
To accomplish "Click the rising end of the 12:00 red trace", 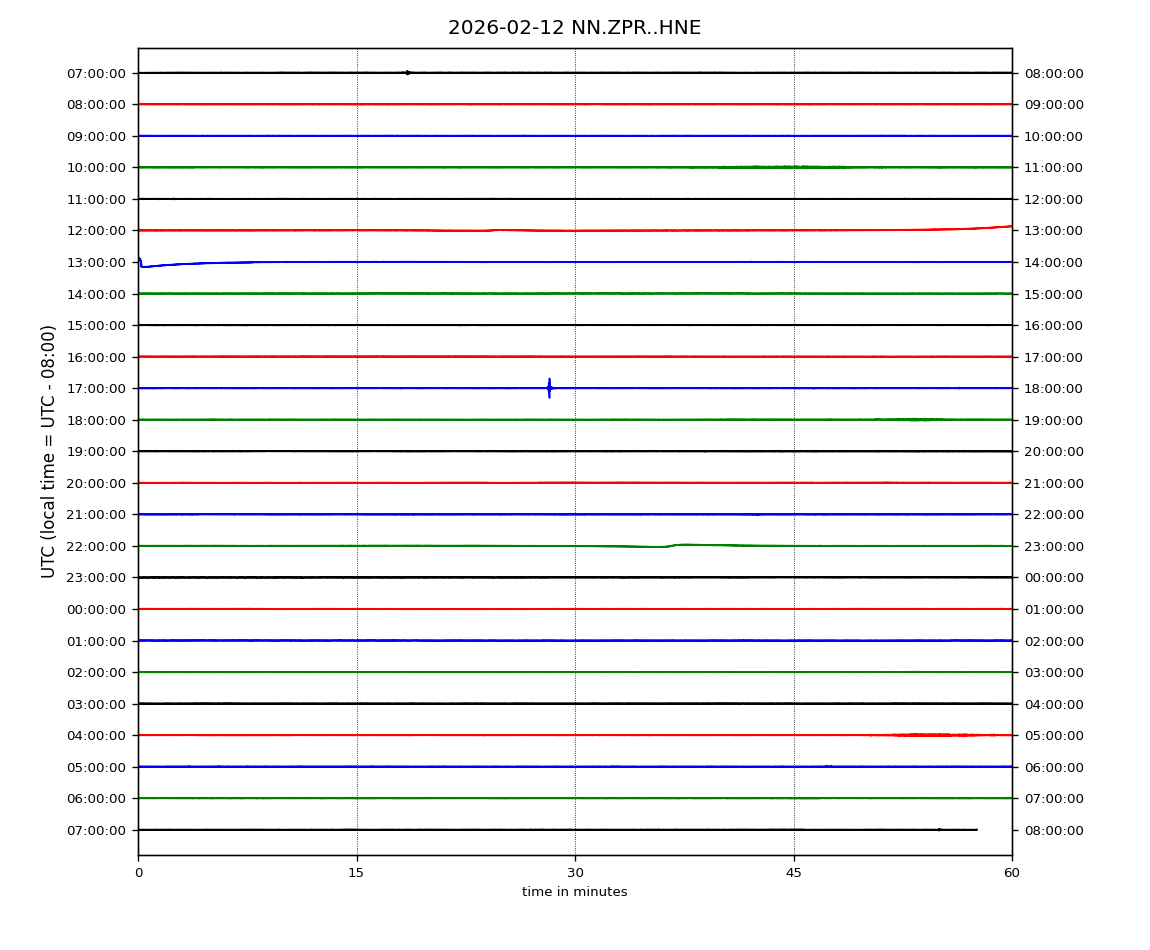I will point(1000,227).
